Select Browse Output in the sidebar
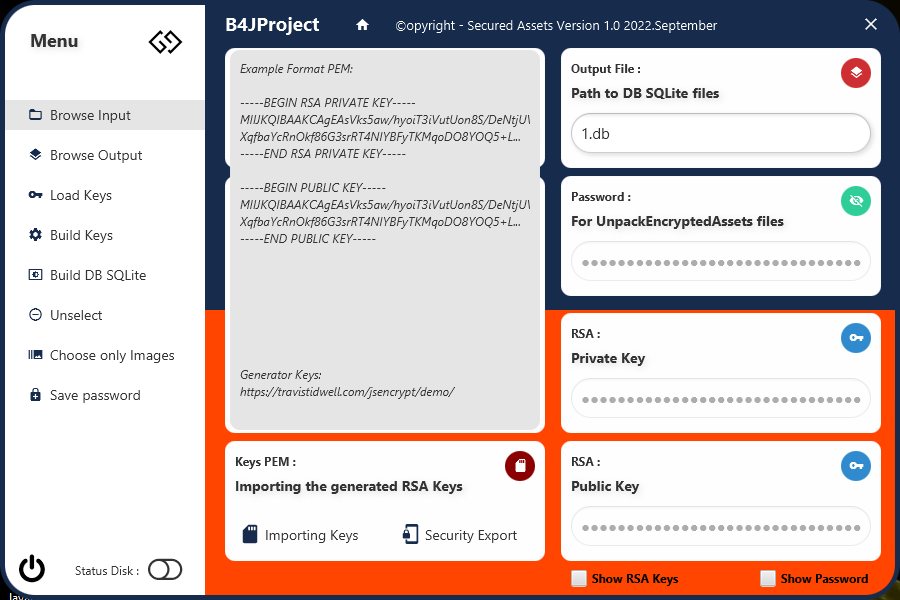This screenshot has width=900, height=600. pos(96,155)
